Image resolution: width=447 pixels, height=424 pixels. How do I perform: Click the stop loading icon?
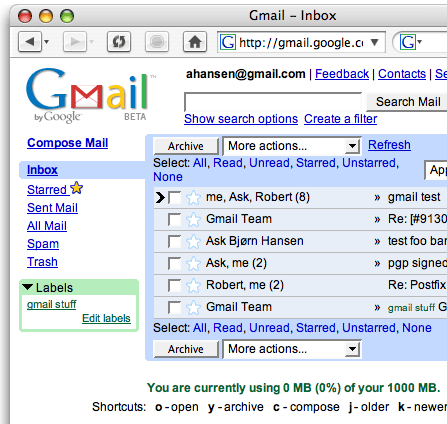[x=157, y=42]
